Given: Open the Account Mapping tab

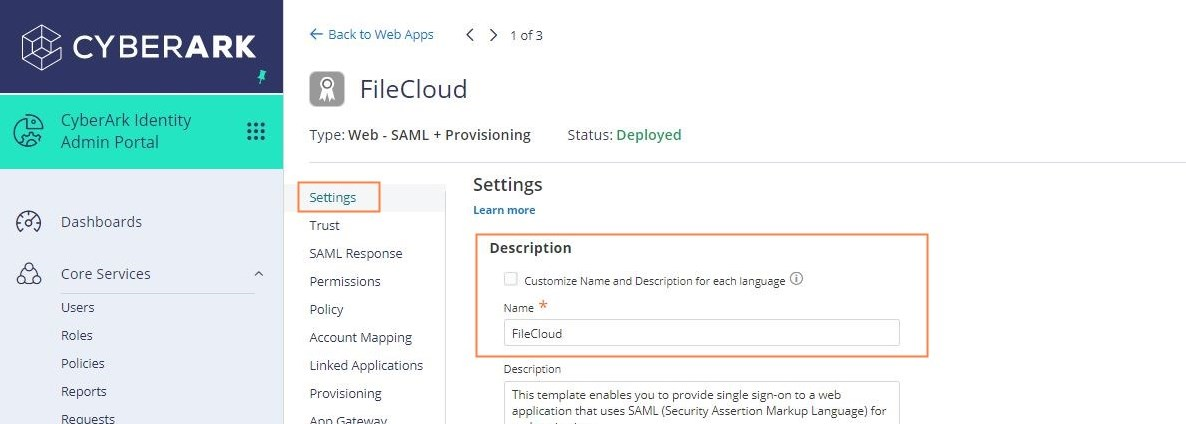Looking at the screenshot, I should pos(360,338).
